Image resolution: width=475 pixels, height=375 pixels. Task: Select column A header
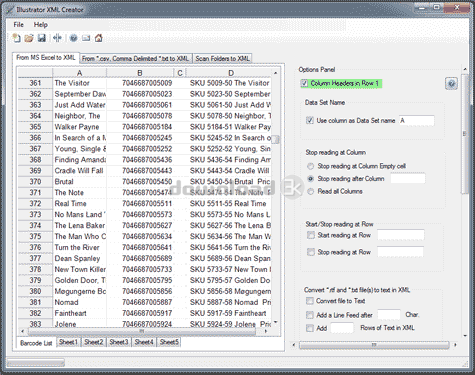(79, 73)
